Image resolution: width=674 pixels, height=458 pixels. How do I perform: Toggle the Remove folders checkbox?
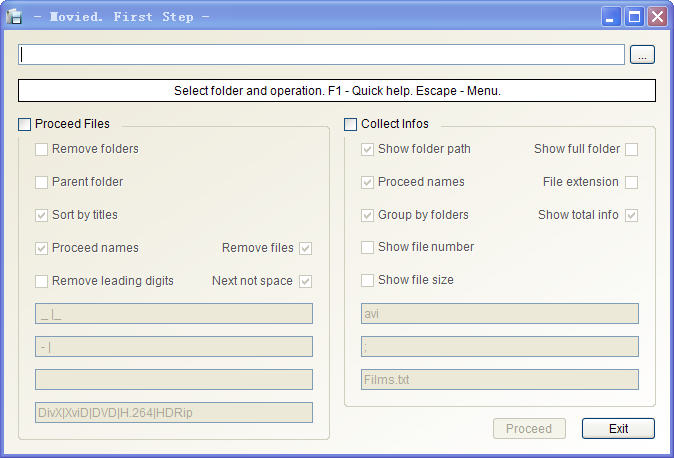click(x=42, y=150)
